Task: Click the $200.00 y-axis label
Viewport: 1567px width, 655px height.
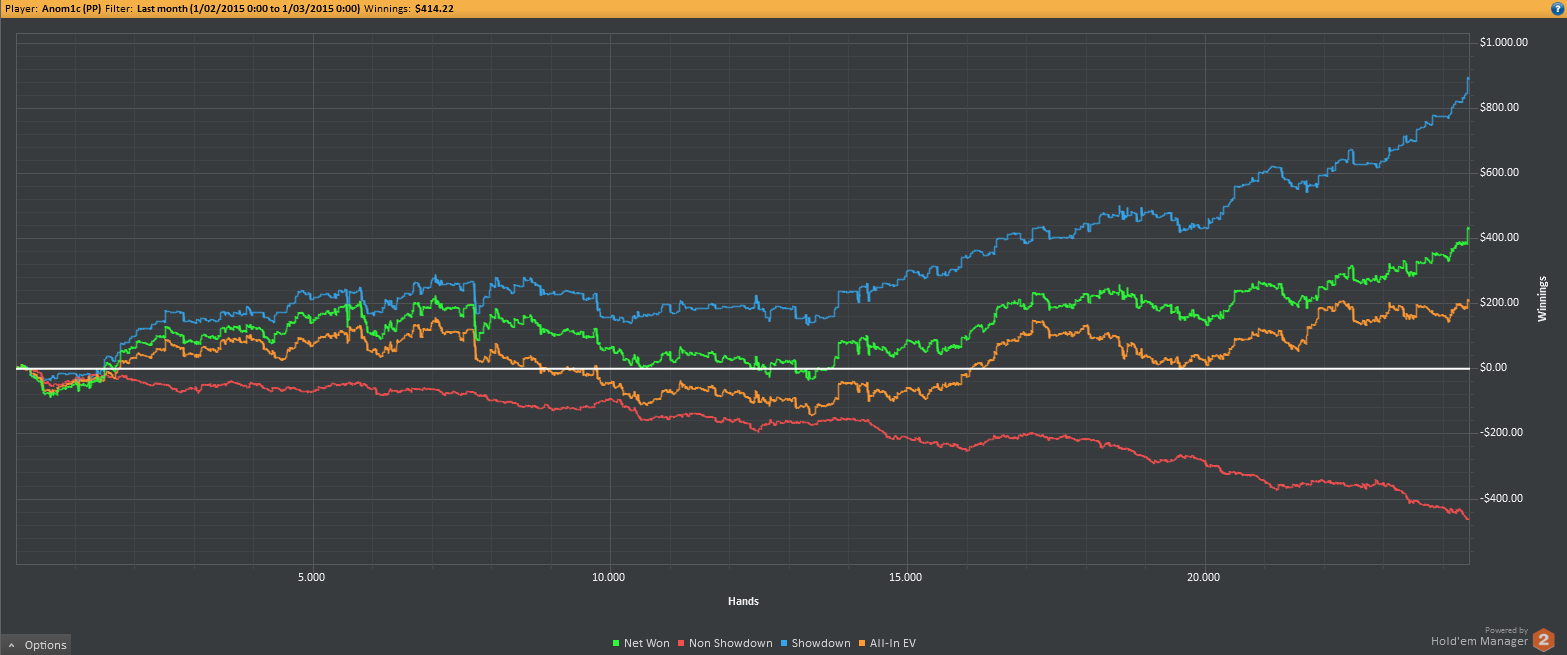Action: pyautogui.click(x=1499, y=303)
